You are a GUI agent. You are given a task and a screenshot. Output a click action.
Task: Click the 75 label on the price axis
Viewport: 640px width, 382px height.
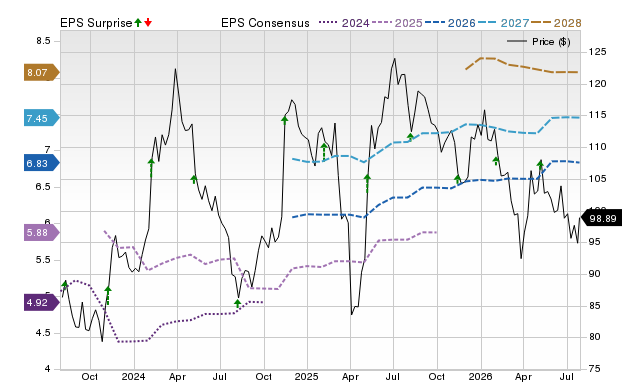595,369
